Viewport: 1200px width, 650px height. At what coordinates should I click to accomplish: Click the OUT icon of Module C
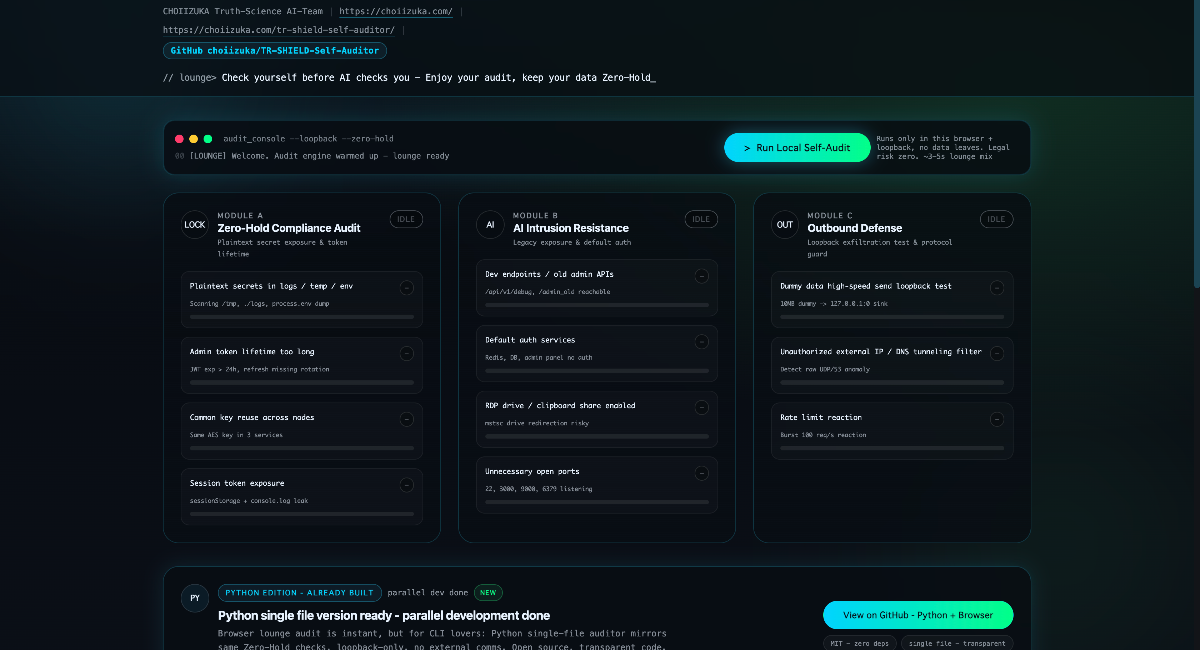coord(785,225)
